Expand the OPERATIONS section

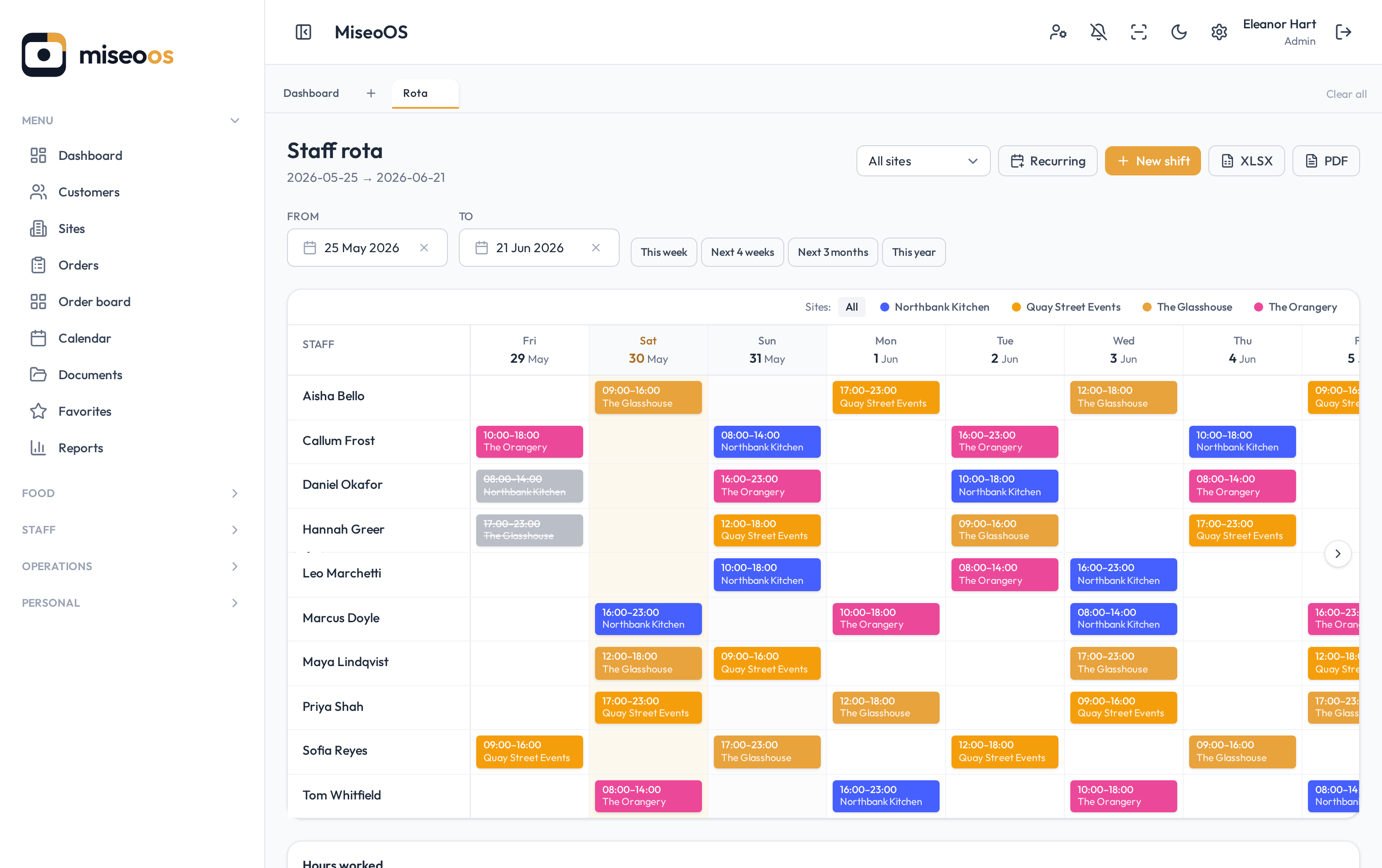coord(131,566)
